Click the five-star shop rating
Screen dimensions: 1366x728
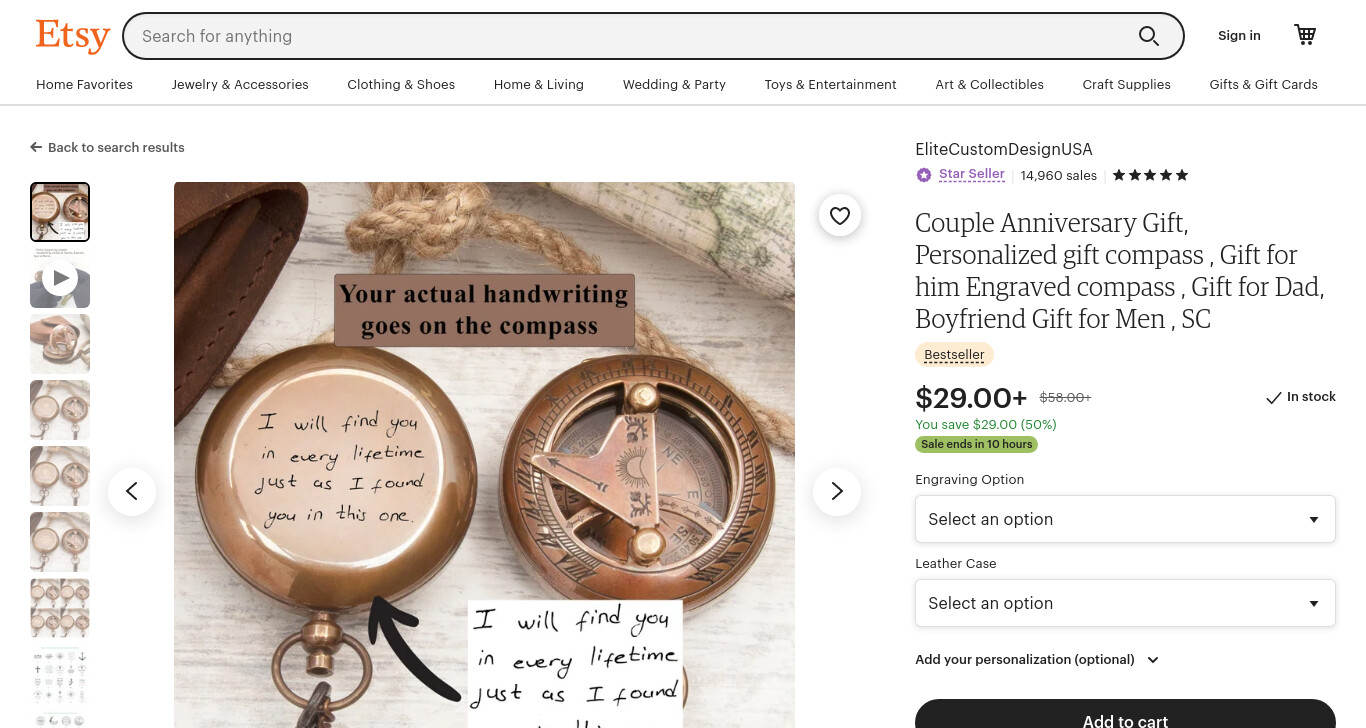click(x=1150, y=175)
